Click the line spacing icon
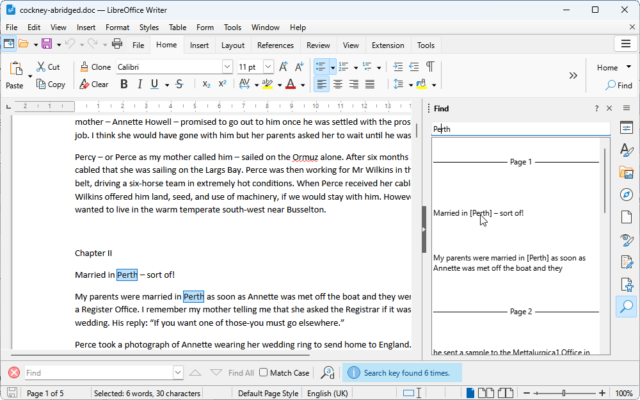Viewport: 640px width, 400px height. 398,84
